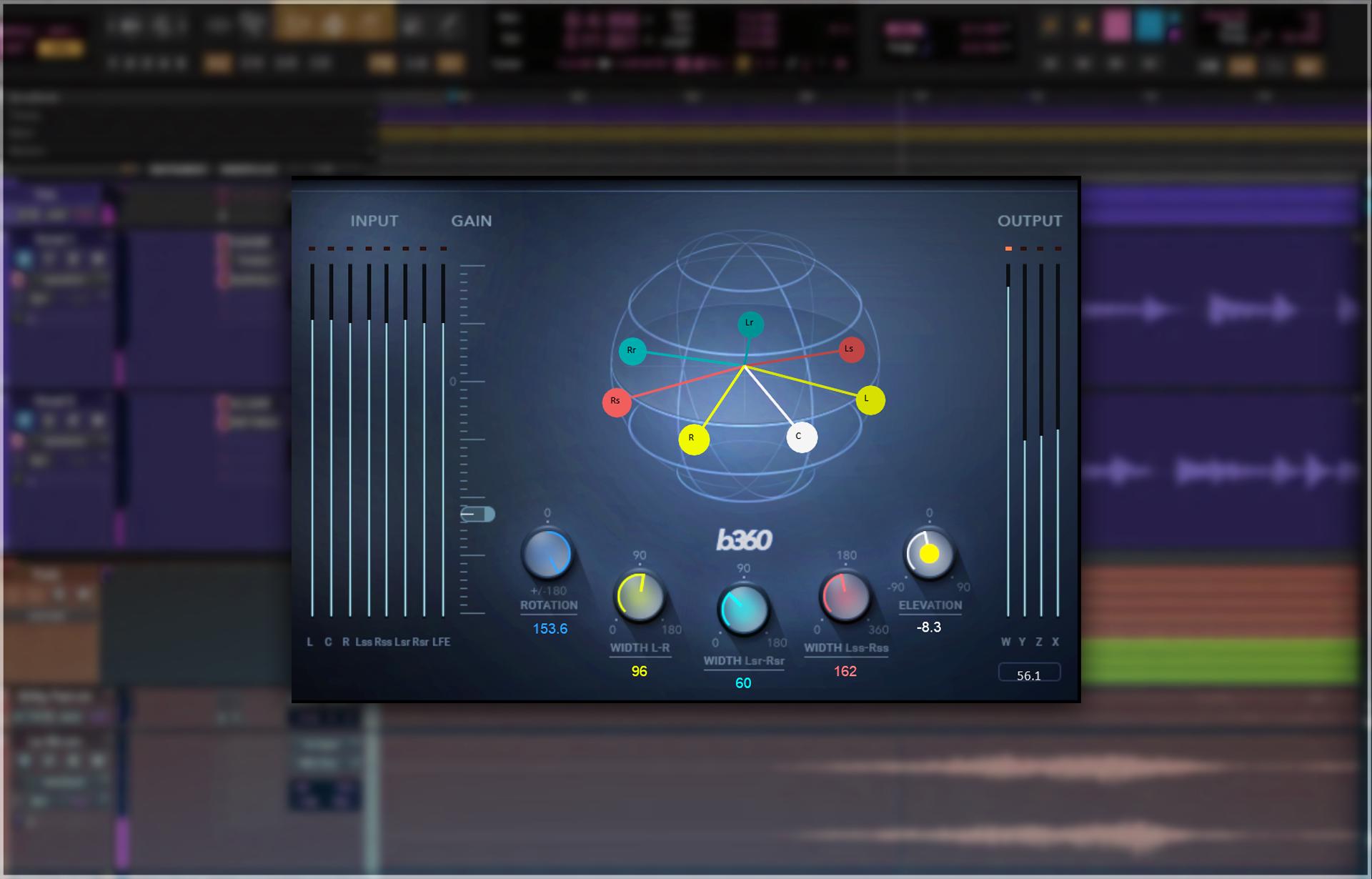Click the LFE input meter

[443, 440]
